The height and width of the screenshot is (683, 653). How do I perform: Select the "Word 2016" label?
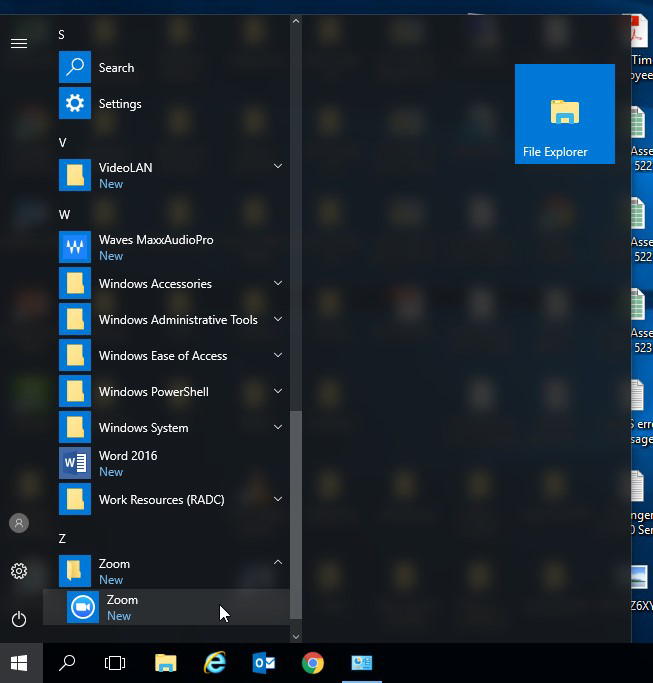[128, 456]
